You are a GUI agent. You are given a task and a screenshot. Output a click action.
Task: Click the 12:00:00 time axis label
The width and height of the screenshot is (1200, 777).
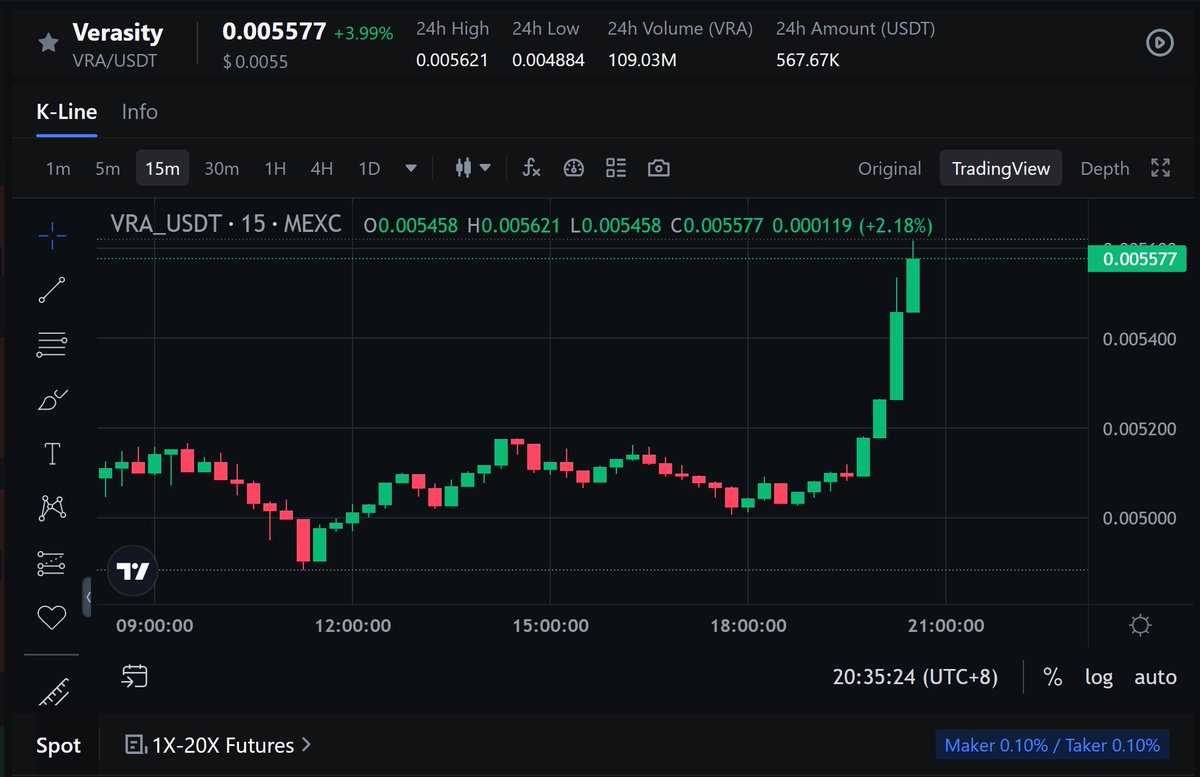point(353,626)
